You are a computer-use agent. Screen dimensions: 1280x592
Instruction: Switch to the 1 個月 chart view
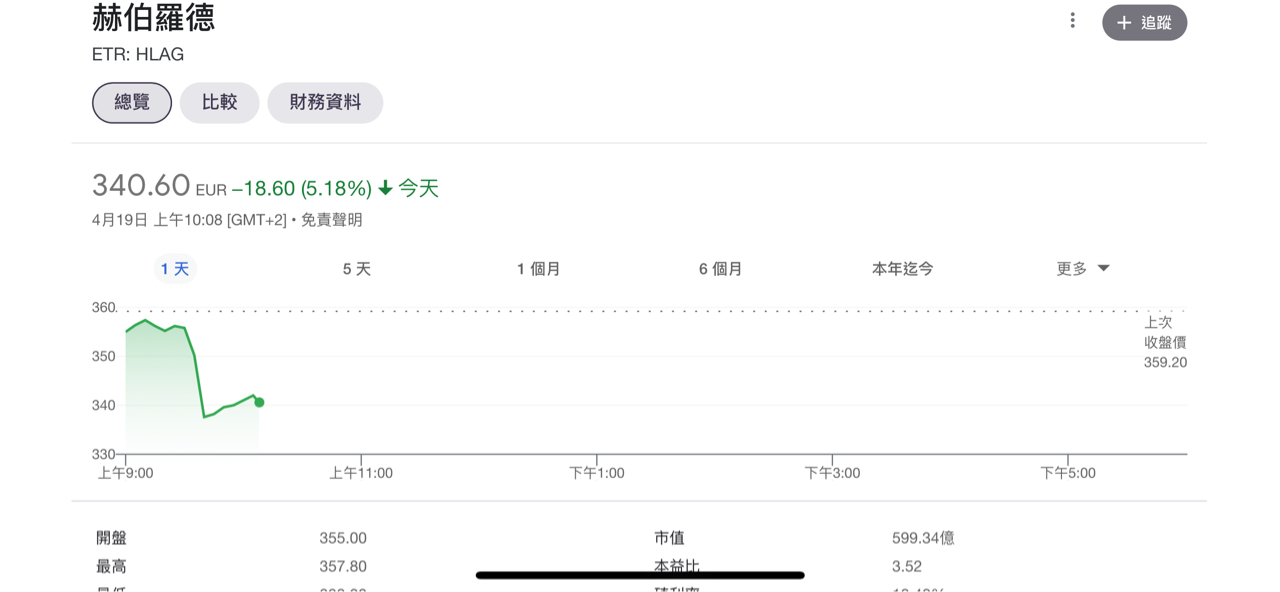point(539,268)
